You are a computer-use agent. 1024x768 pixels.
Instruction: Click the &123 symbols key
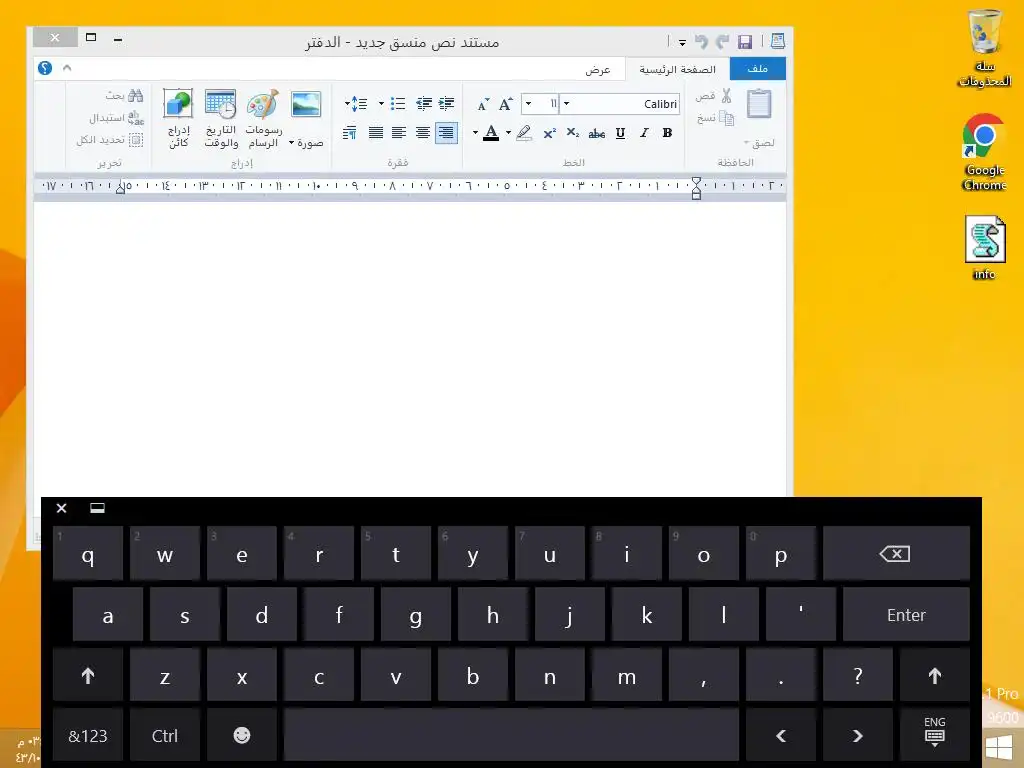pos(88,735)
